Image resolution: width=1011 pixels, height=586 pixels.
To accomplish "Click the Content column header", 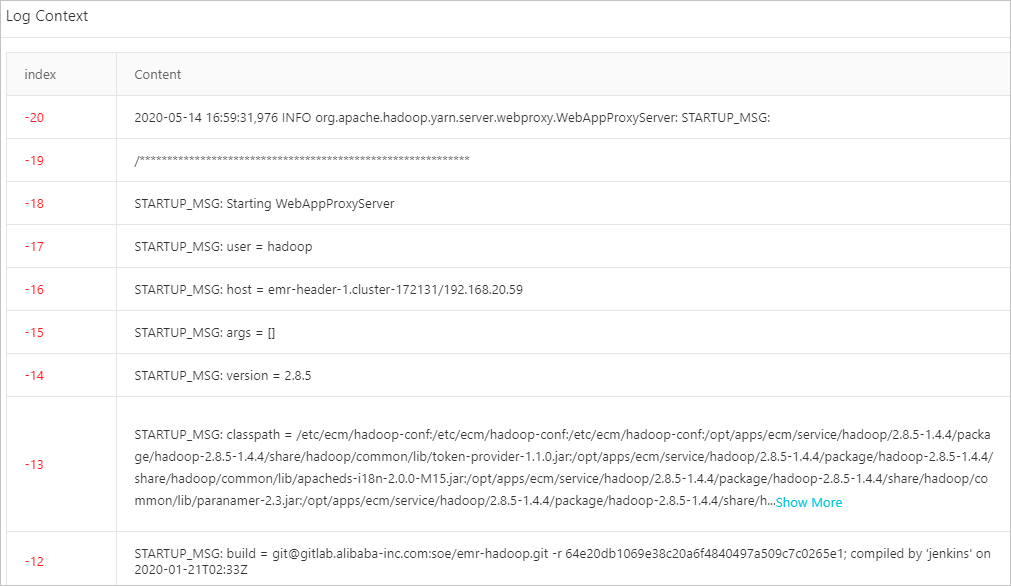I will pyautogui.click(x=158, y=75).
